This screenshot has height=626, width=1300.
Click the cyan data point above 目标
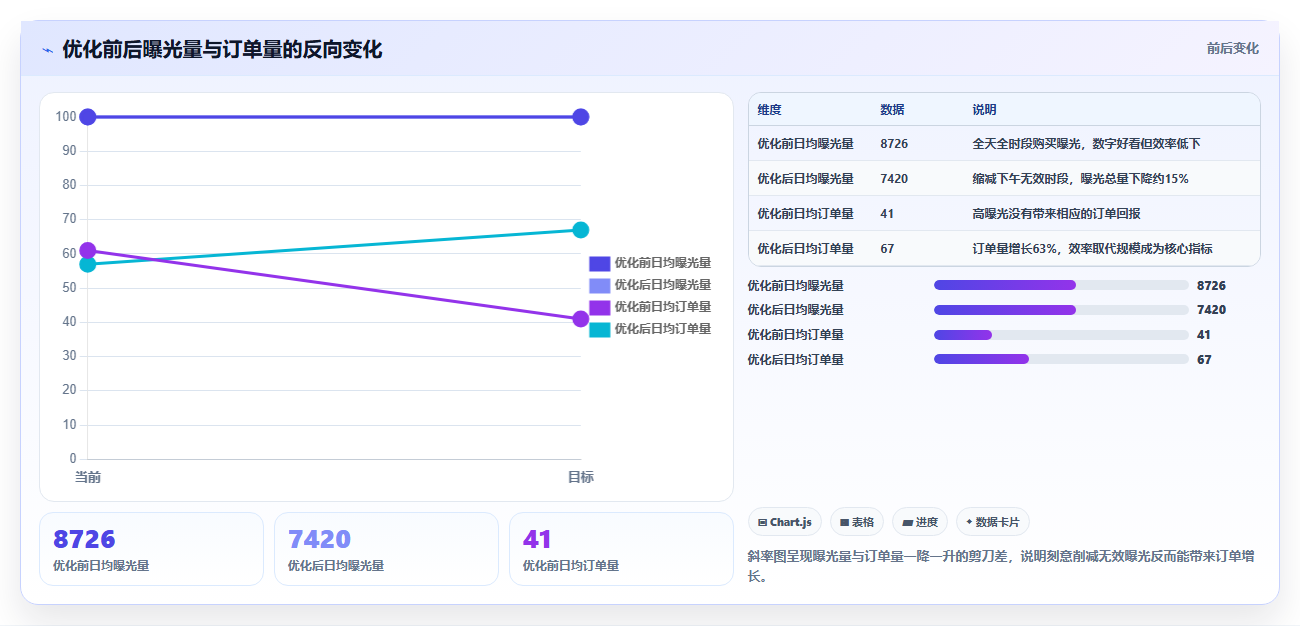click(x=581, y=230)
